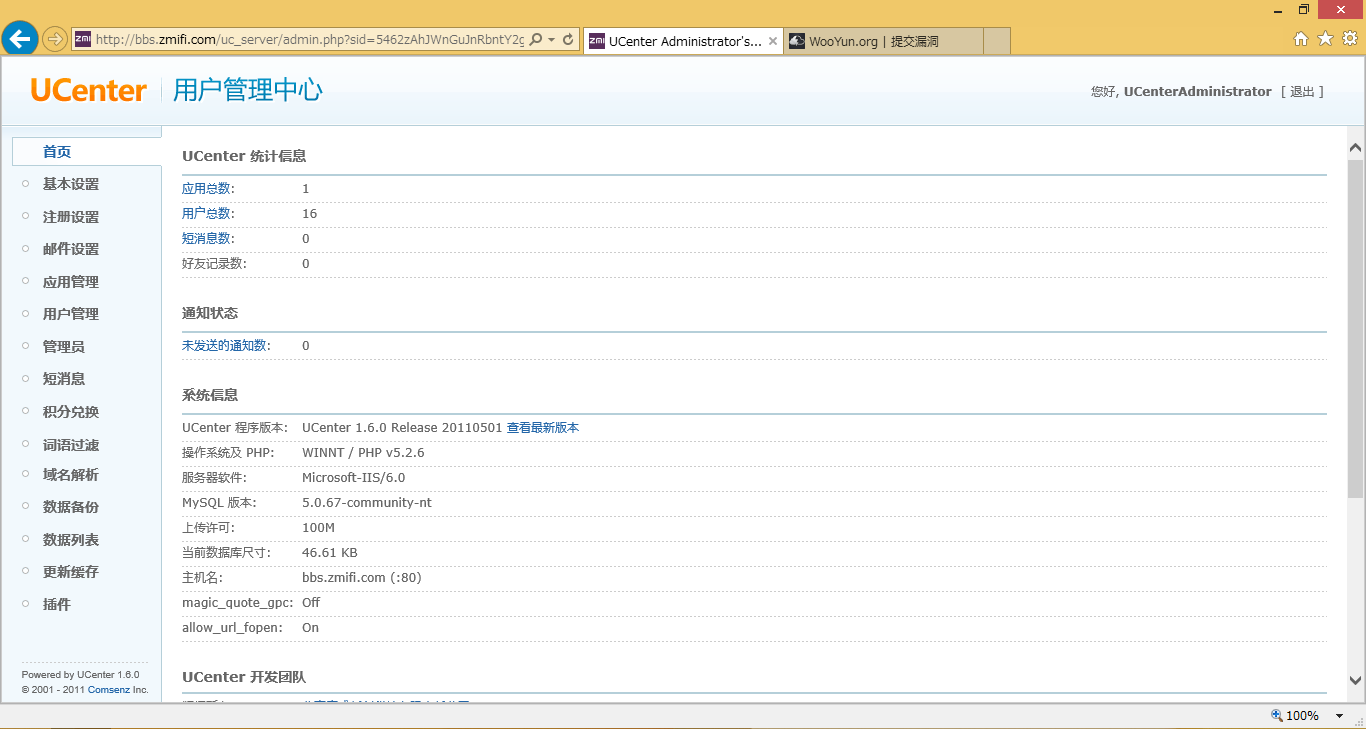Open 管理员 in sidebar menu

64,347
